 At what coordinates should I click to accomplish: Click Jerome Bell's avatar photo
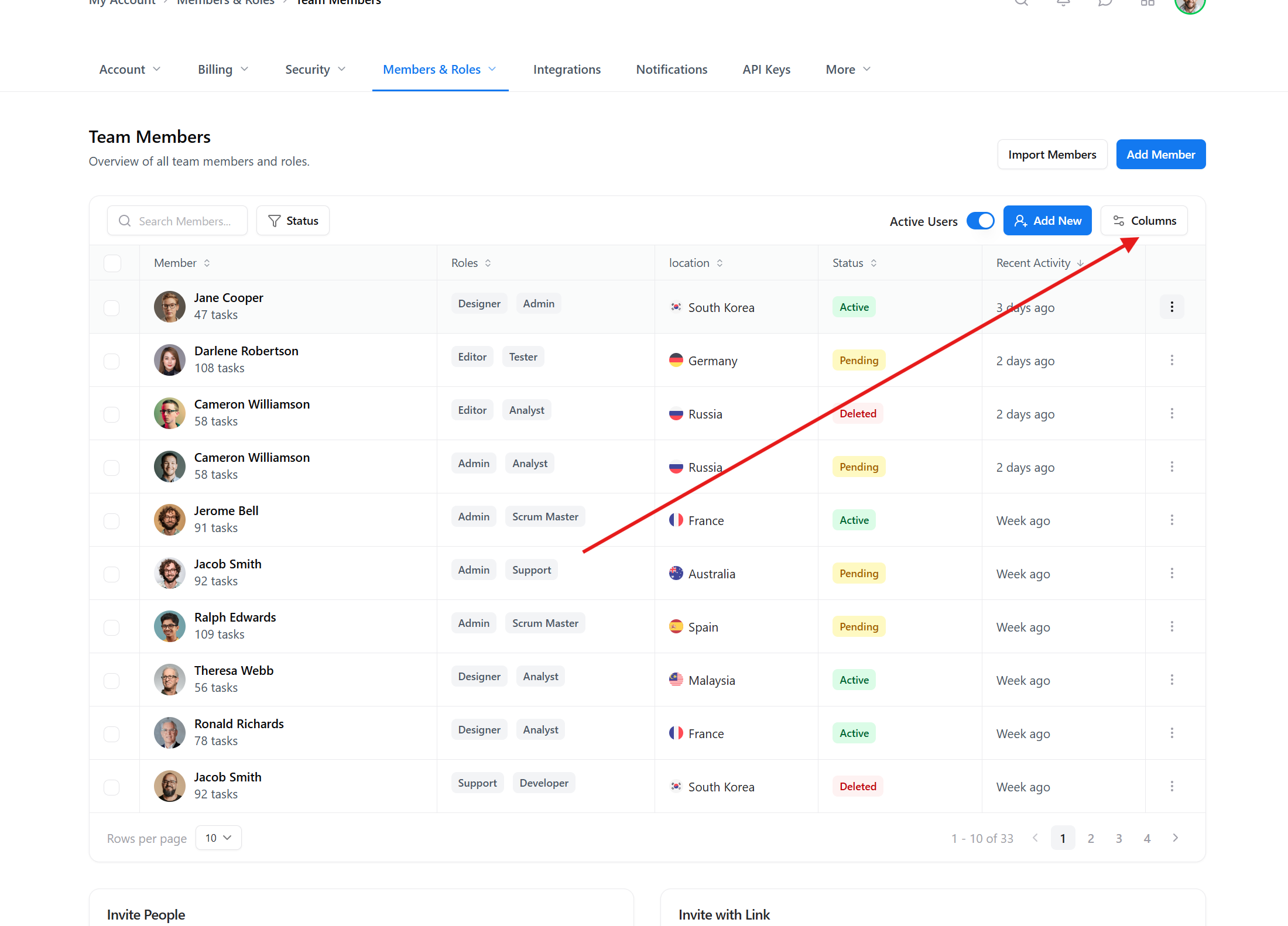click(170, 520)
